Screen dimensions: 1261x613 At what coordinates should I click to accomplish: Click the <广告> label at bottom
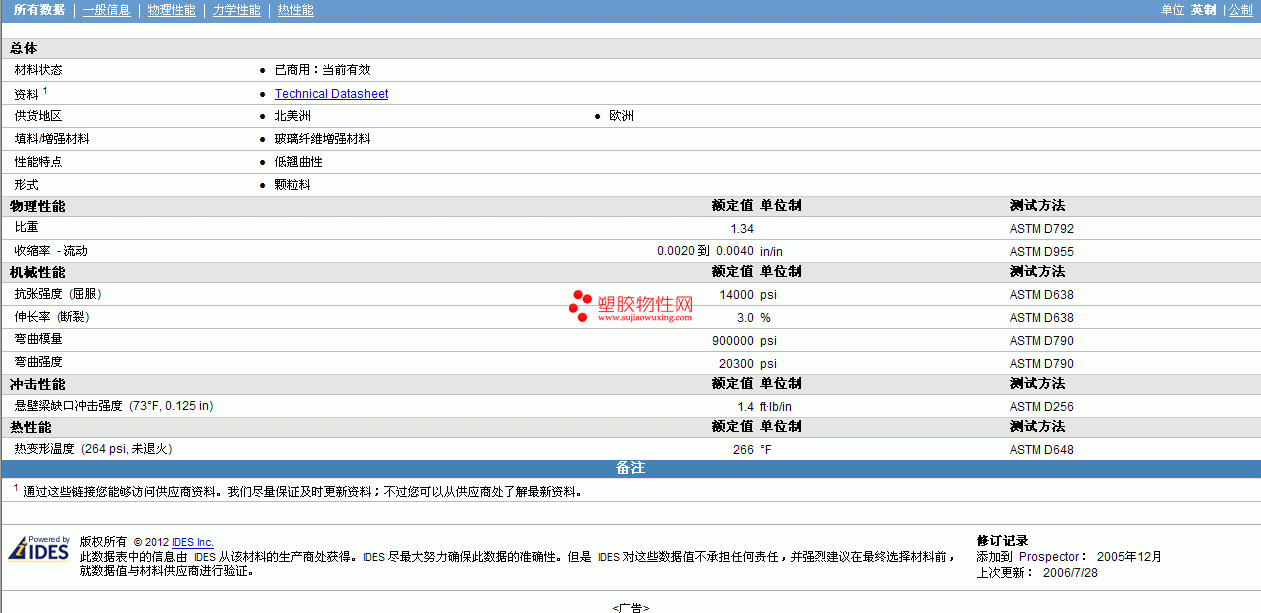click(x=630, y=607)
